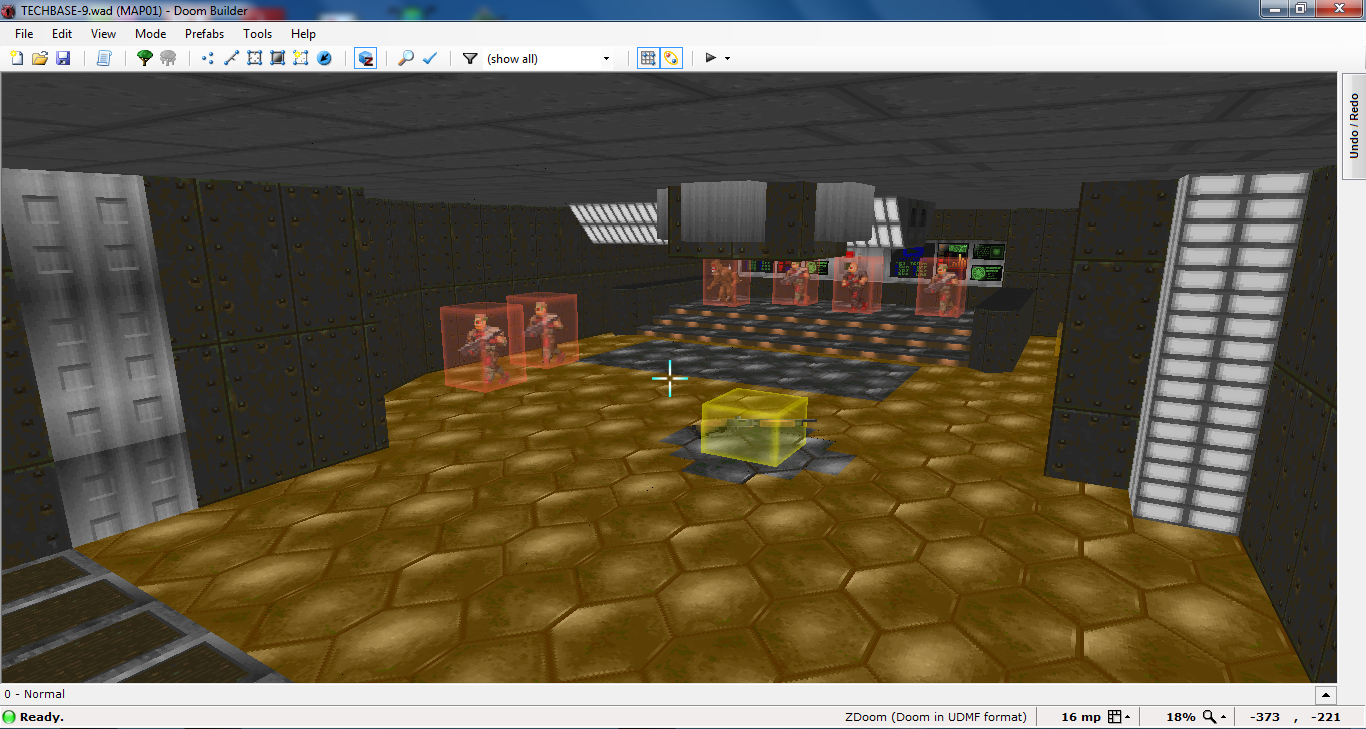Toggle snap to grid button
The width and height of the screenshot is (1366, 729).
[648, 58]
